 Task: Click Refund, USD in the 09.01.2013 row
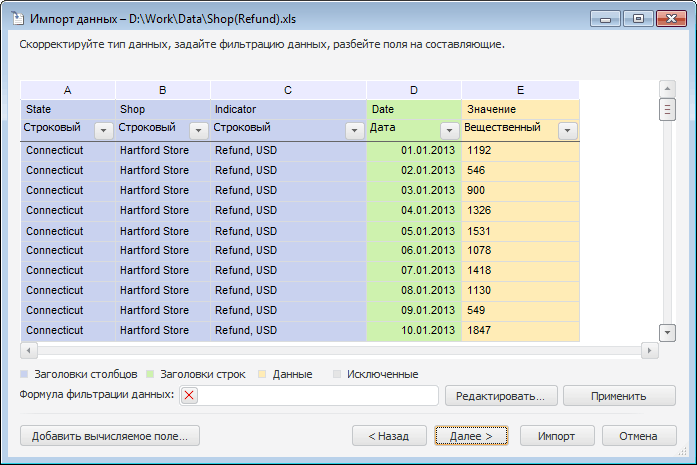(x=288, y=311)
